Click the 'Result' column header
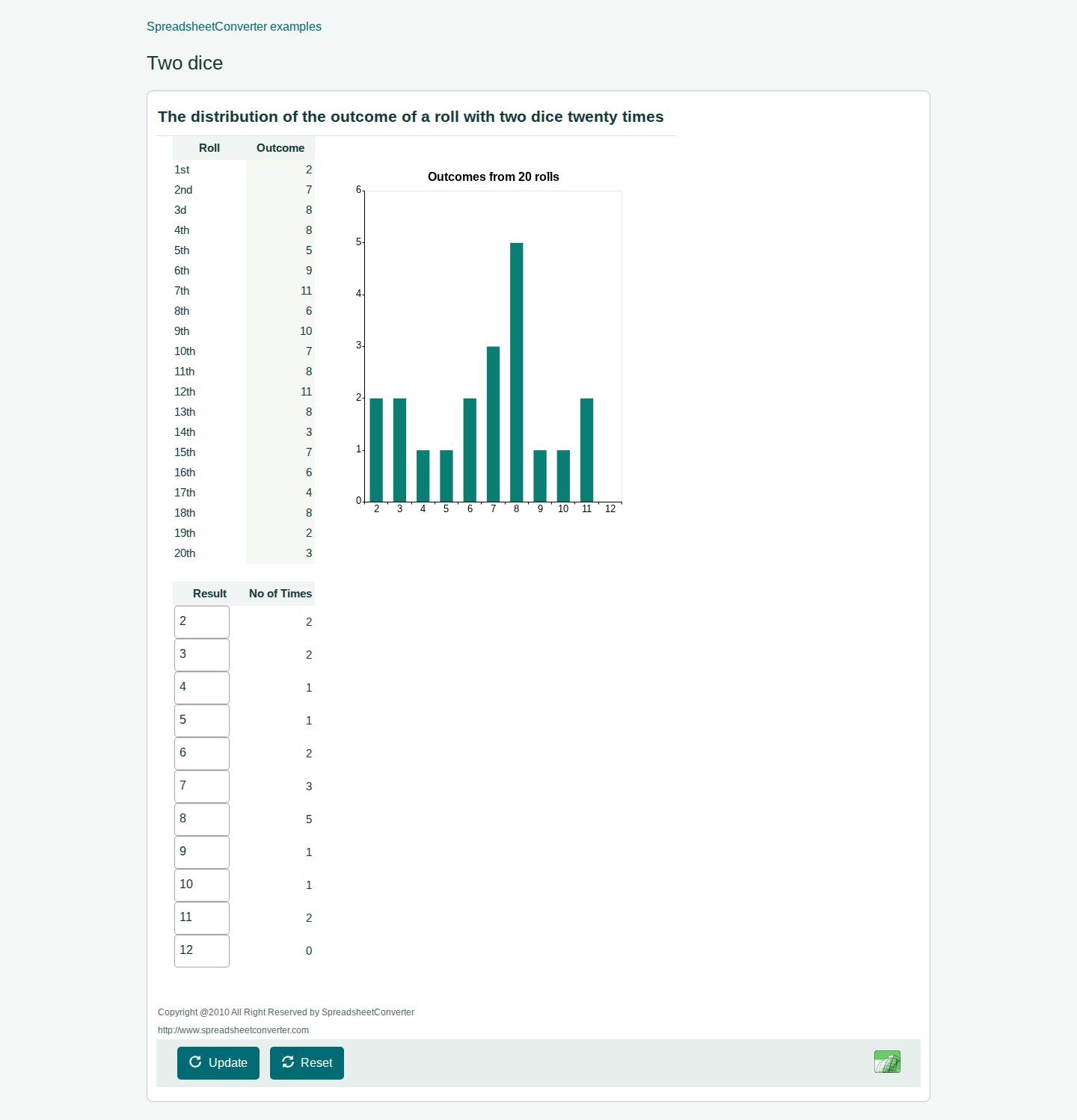This screenshot has width=1077, height=1120. (x=209, y=594)
